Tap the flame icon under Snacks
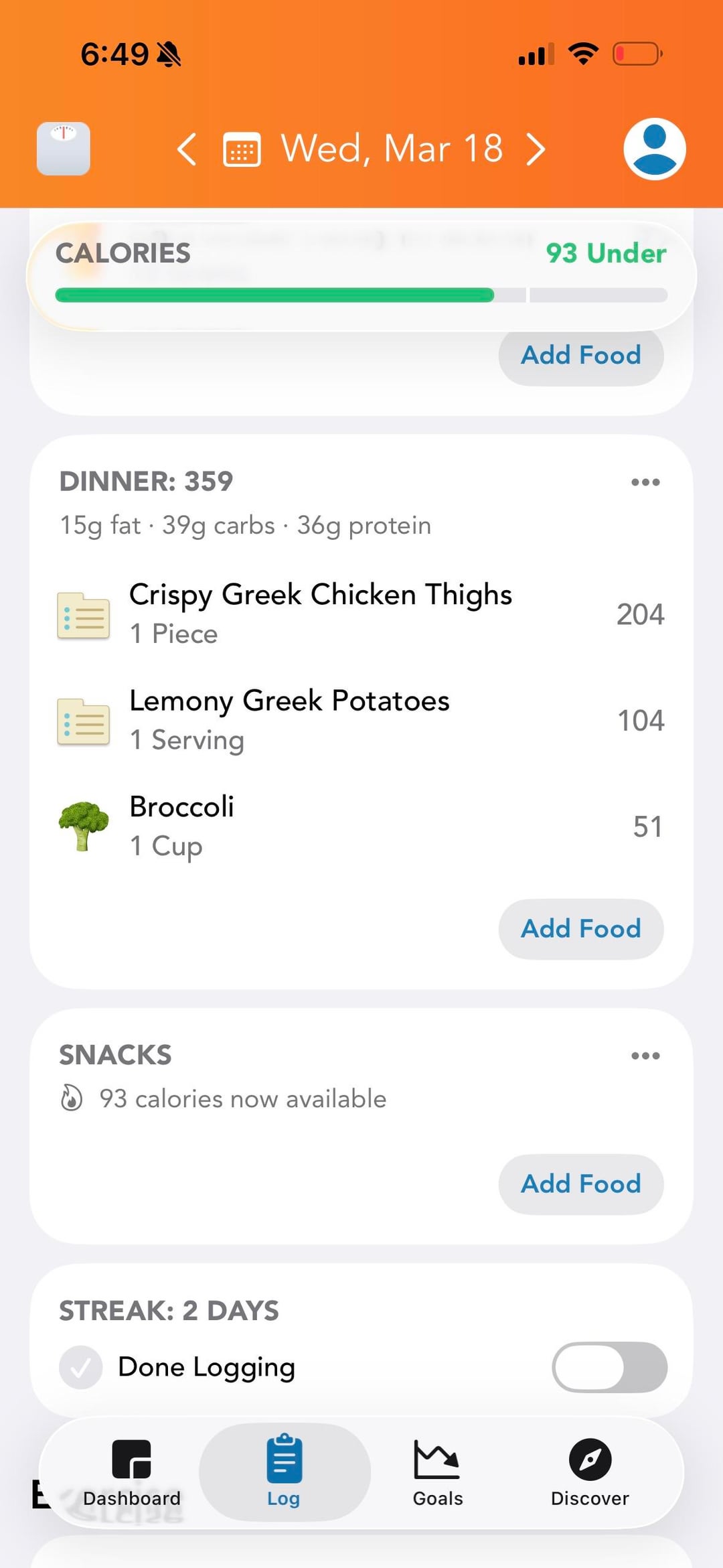 (72, 1098)
